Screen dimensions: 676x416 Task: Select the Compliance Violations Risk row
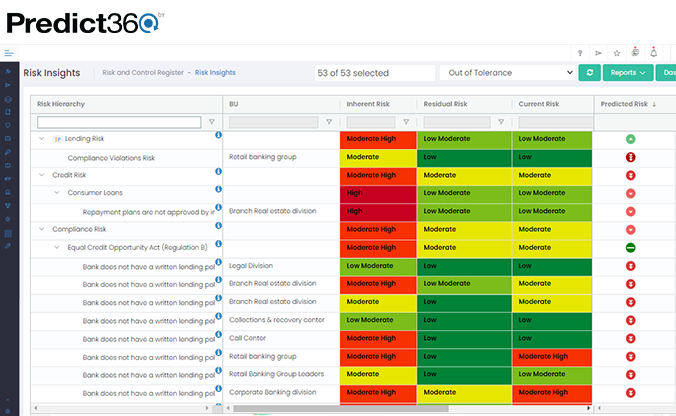pyautogui.click(x=111, y=158)
